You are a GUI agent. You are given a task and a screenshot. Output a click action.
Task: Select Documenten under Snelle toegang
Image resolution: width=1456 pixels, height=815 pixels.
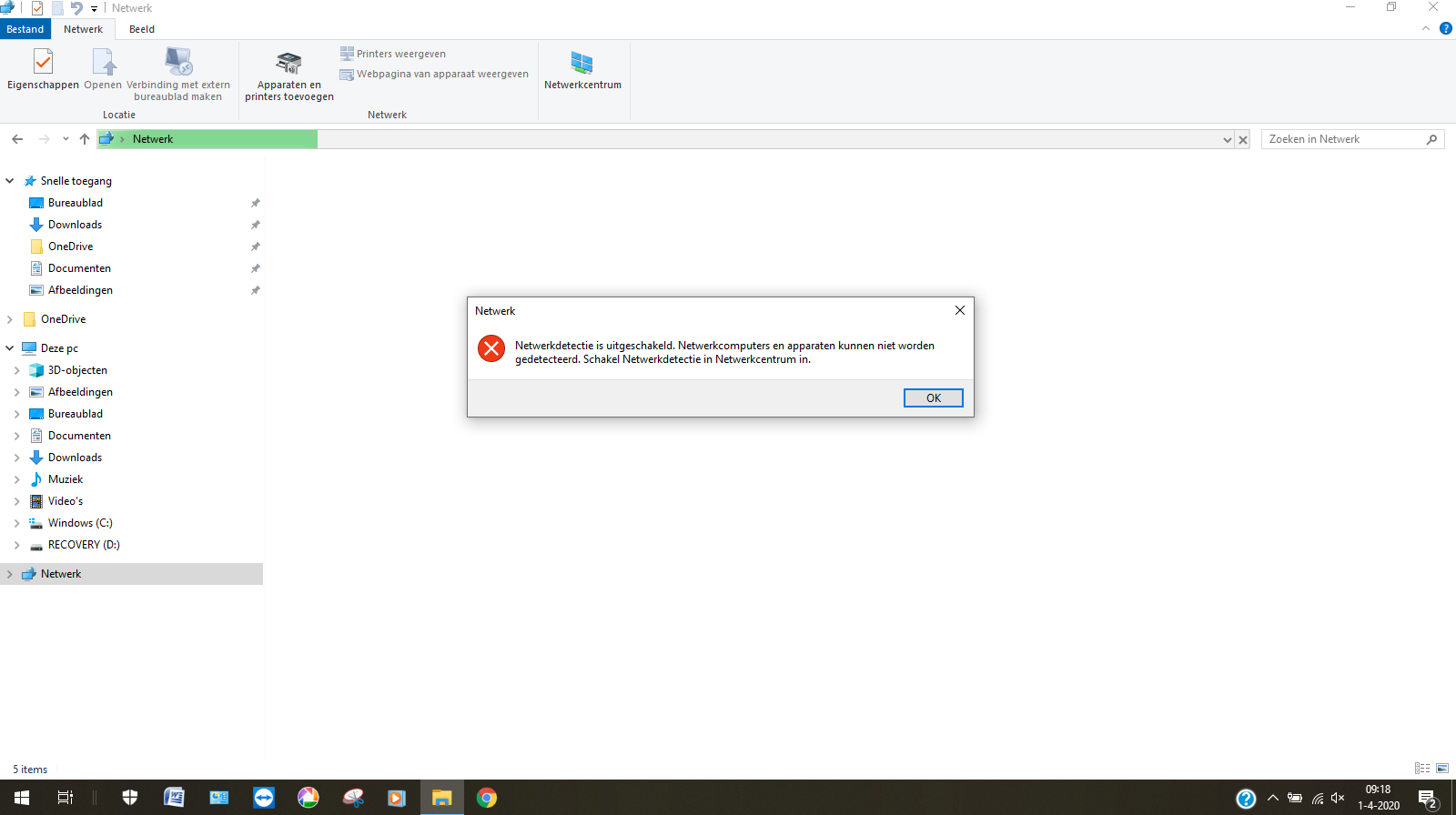pos(79,268)
